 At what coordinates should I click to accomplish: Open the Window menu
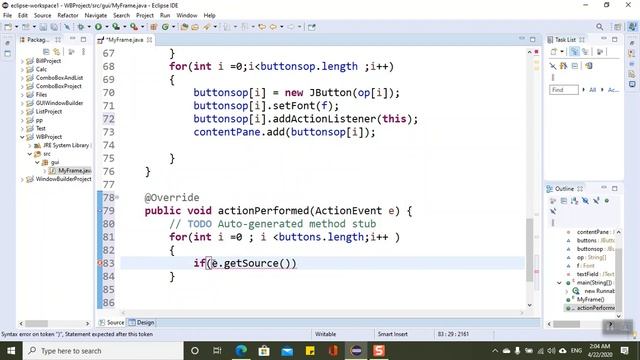point(187,15)
